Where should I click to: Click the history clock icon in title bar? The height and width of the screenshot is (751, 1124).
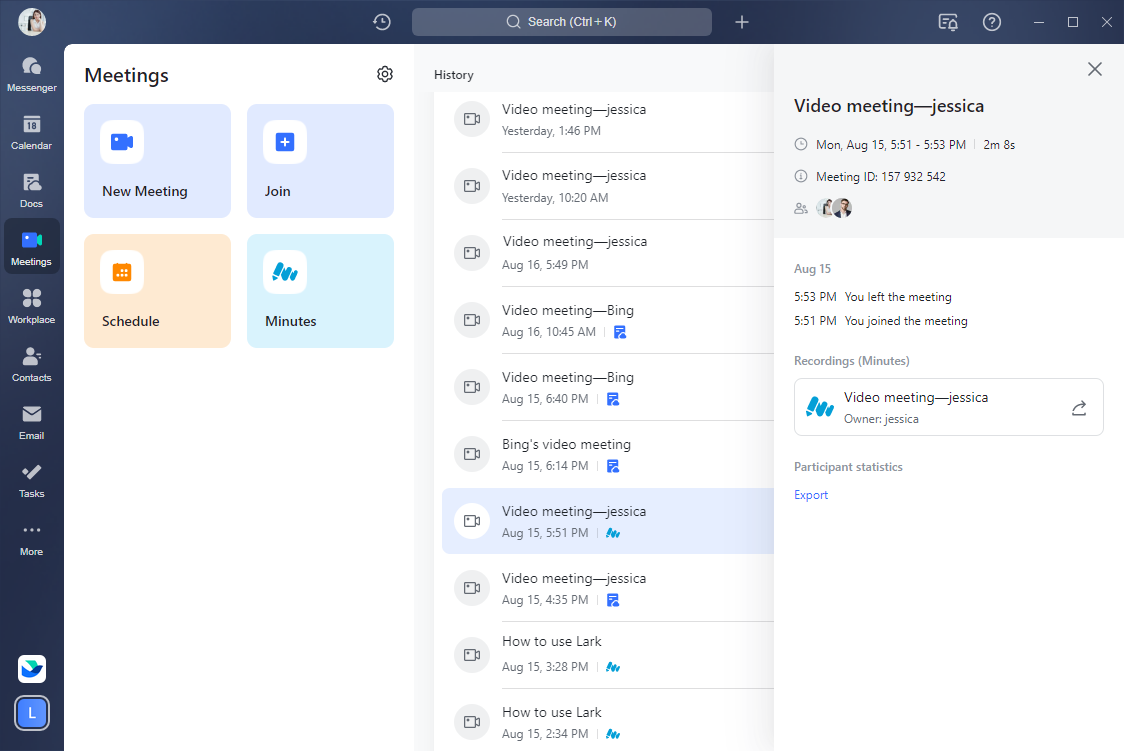pos(382,22)
